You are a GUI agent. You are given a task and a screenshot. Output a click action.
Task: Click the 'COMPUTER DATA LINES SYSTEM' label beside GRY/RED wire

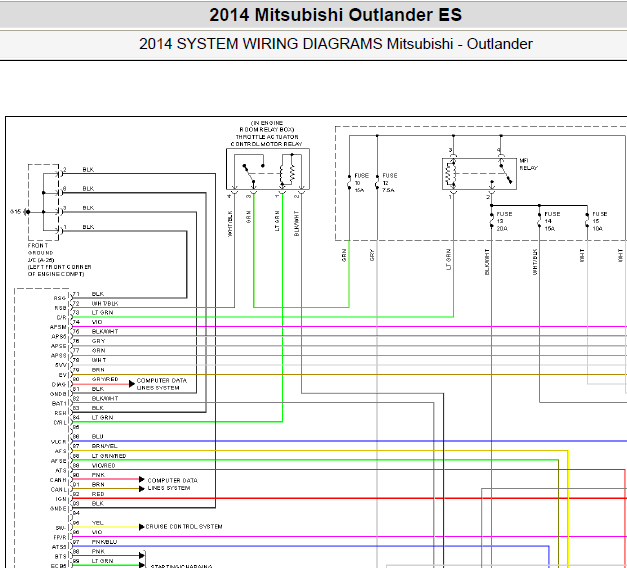162,384
